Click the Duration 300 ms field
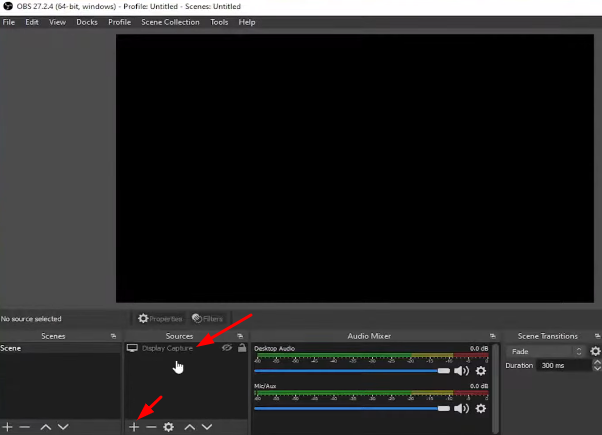Screen dimensions: 602x435 564,366
